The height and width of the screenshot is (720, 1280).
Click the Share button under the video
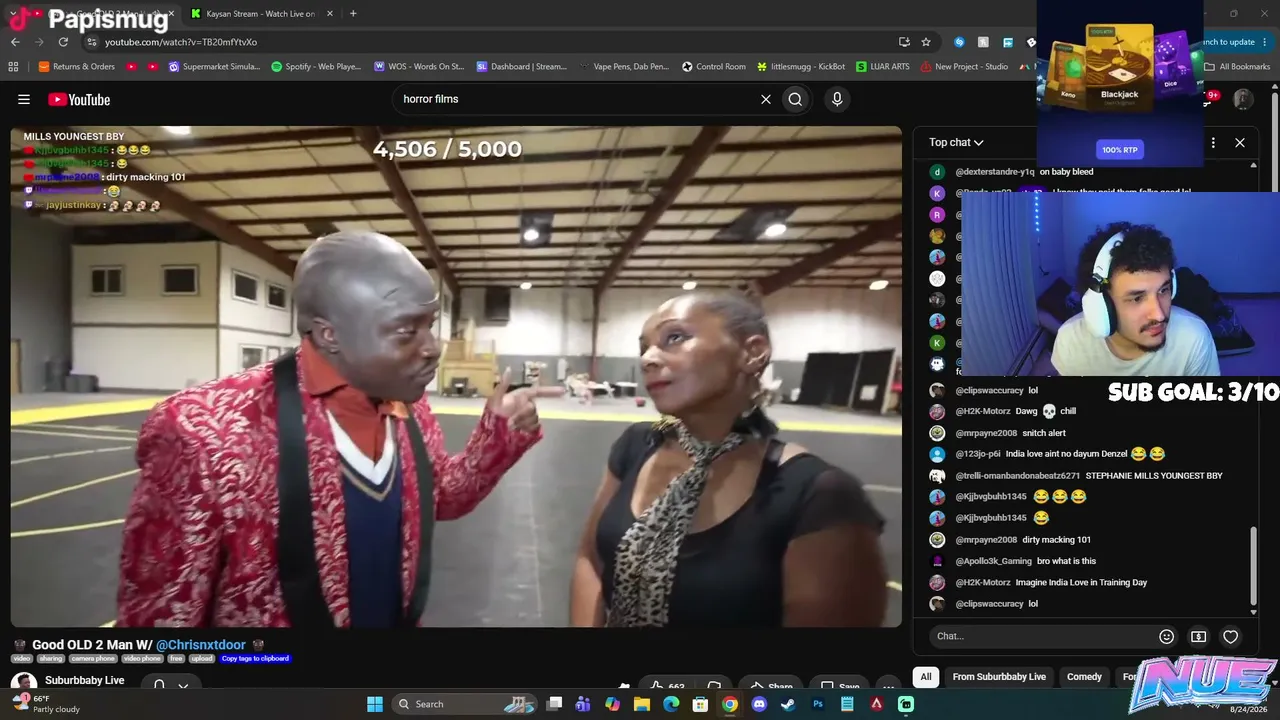coord(771,687)
